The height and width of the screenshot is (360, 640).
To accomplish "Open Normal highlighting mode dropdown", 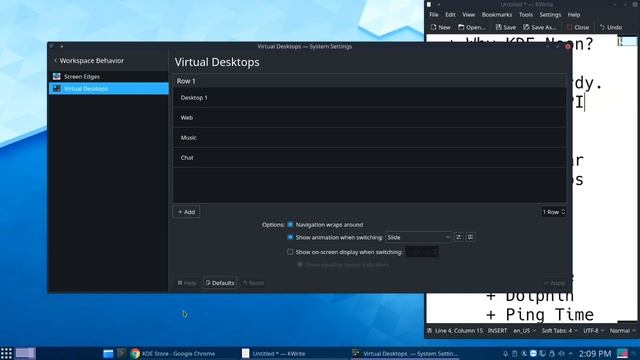I will pyautogui.click(x=622, y=331).
